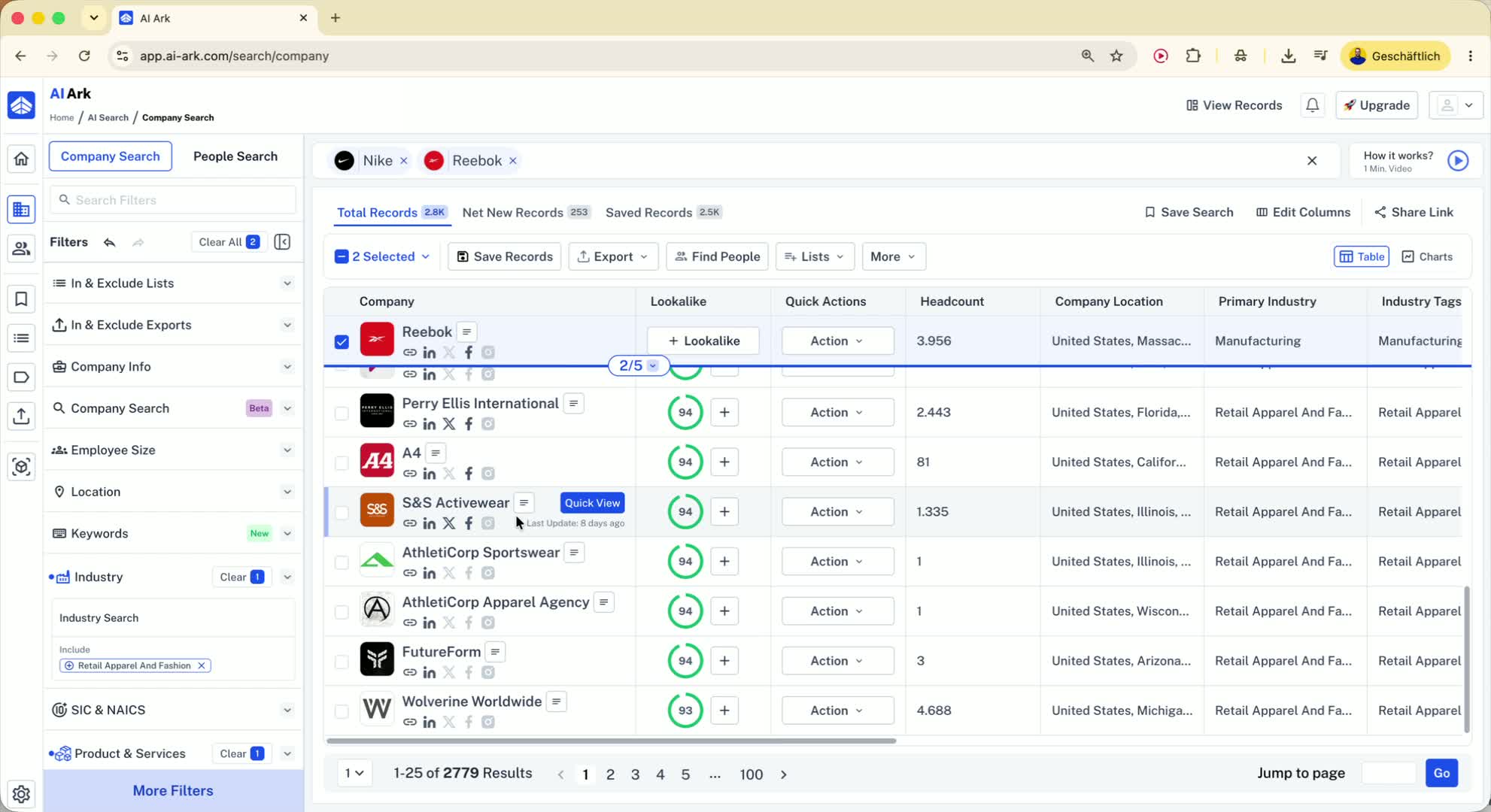Screen dimensions: 1491x812
Task: Open the Quick View for S&S Activewear
Action: pos(592,503)
